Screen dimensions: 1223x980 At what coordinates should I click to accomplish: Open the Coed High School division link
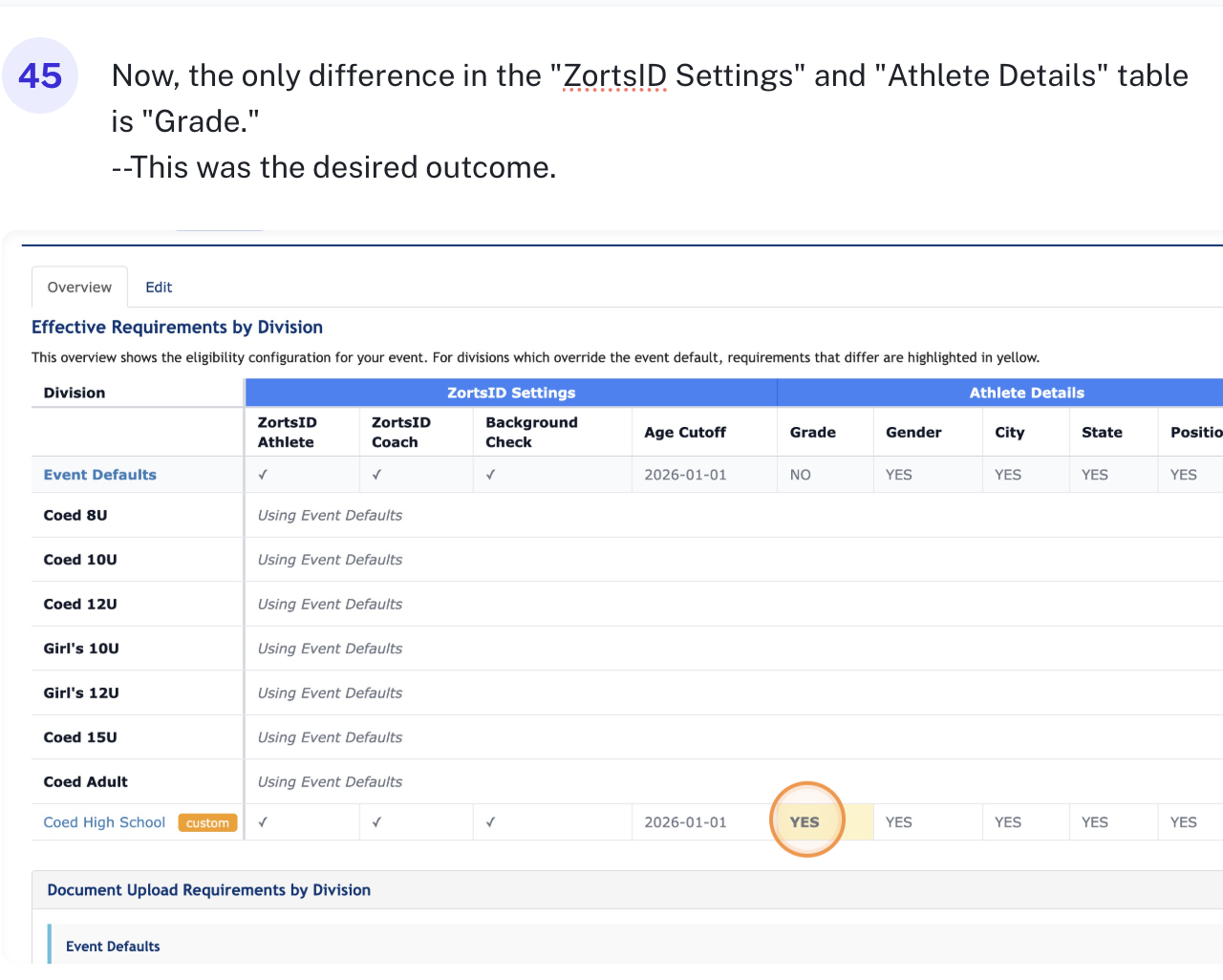(x=104, y=822)
